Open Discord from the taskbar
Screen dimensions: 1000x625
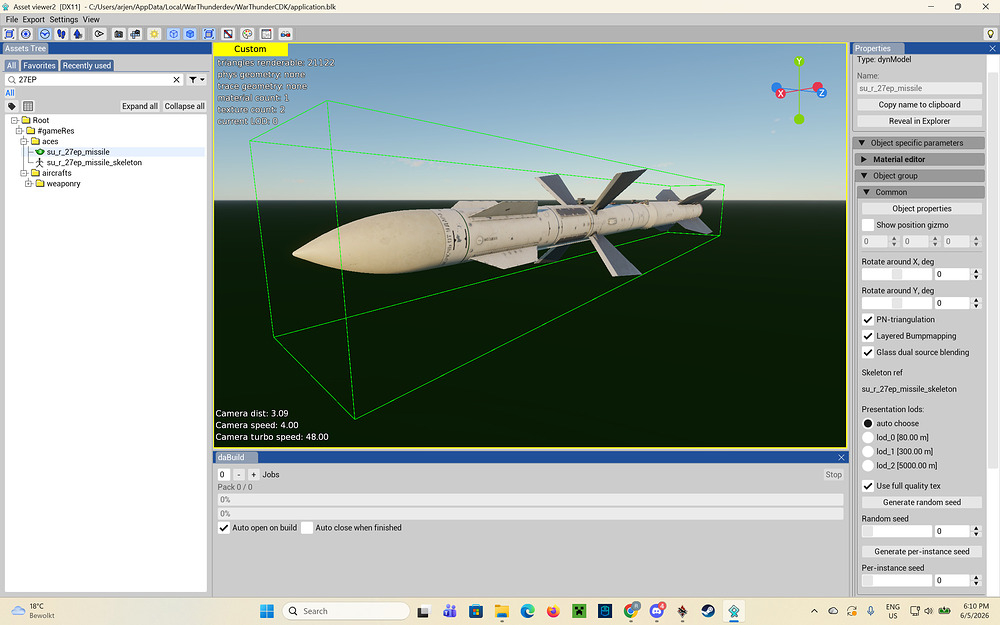pyautogui.click(x=656, y=611)
